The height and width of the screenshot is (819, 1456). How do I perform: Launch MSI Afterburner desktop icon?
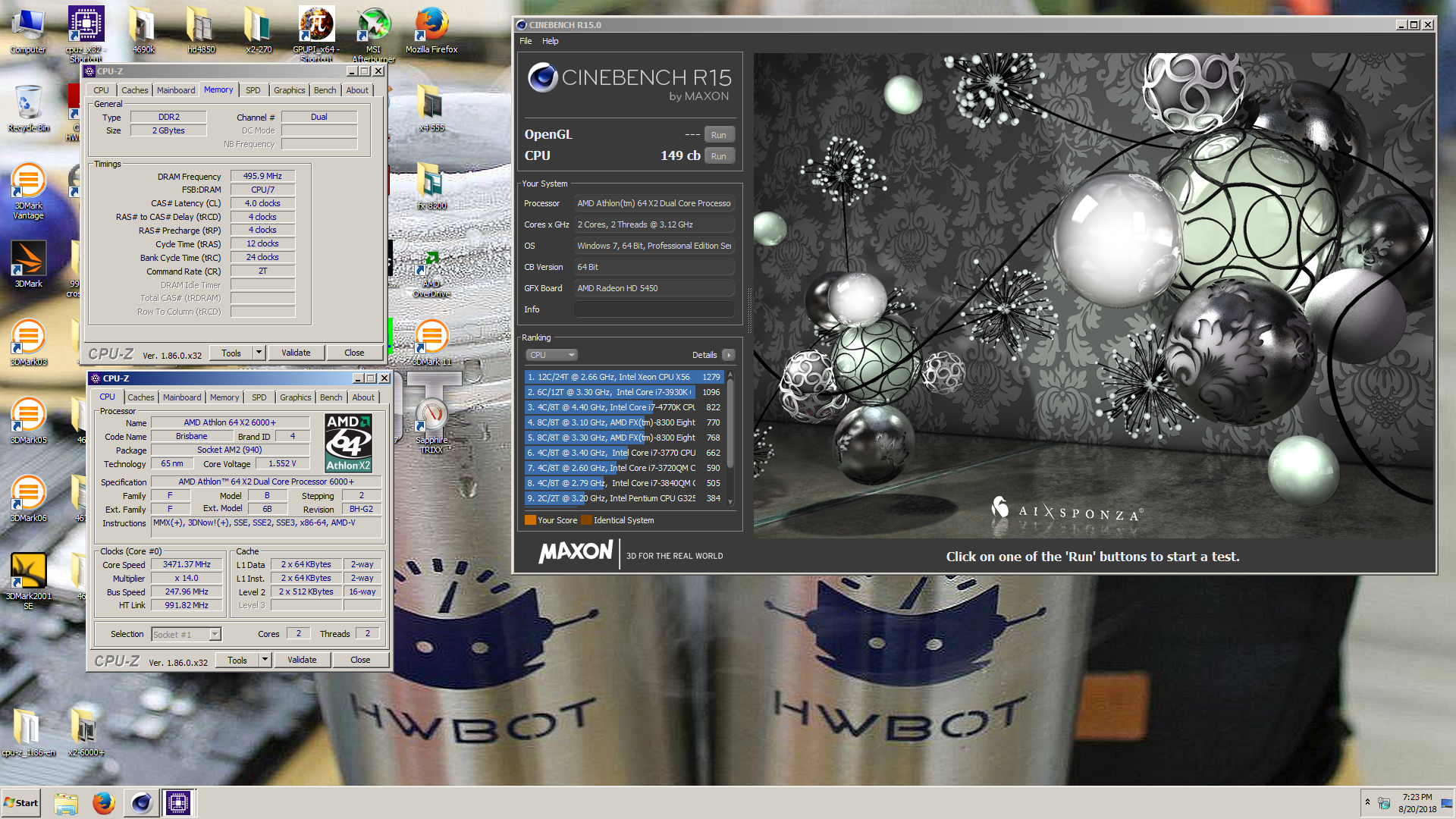pos(374,34)
